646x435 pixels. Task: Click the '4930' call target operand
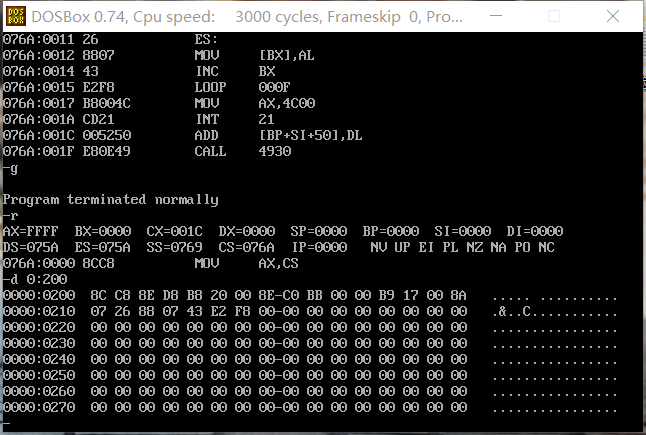pos(275,151)
